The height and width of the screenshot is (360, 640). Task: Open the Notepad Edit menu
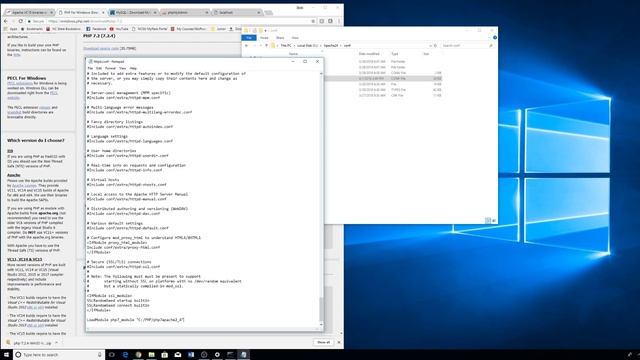coord(99,68)
